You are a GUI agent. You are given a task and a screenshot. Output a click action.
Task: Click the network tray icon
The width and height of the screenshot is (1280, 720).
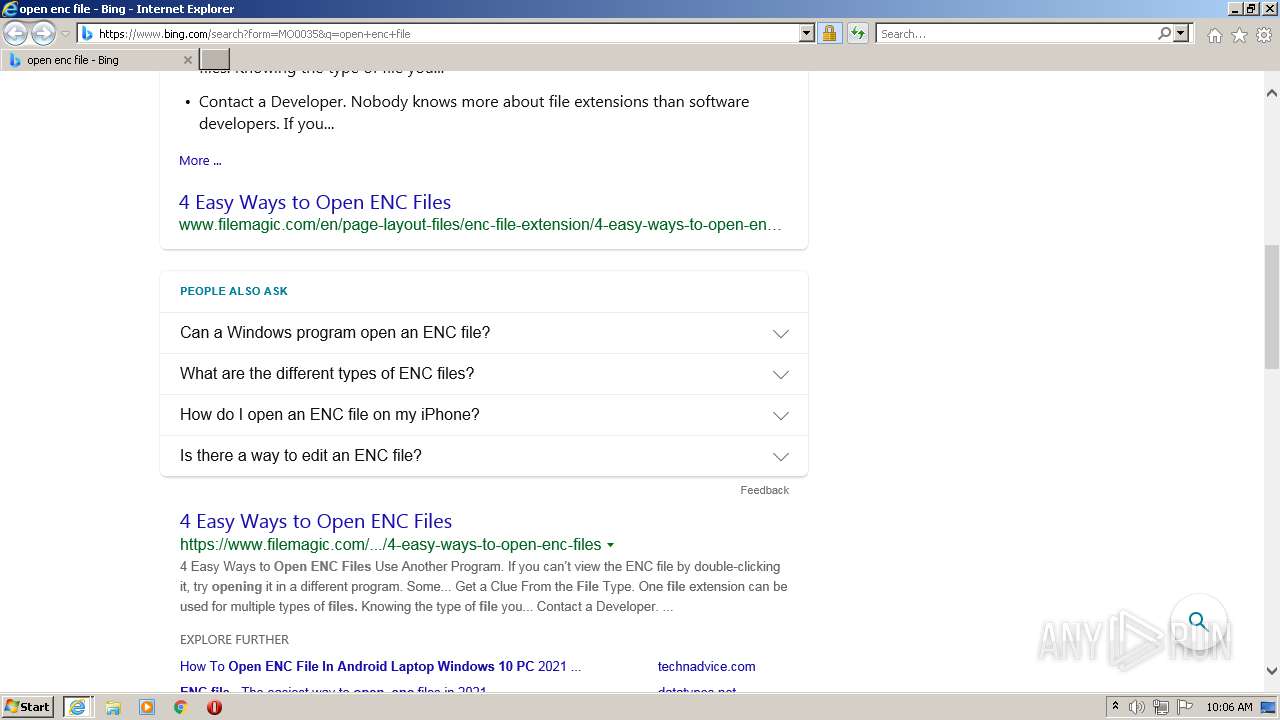pos(1161,707)
